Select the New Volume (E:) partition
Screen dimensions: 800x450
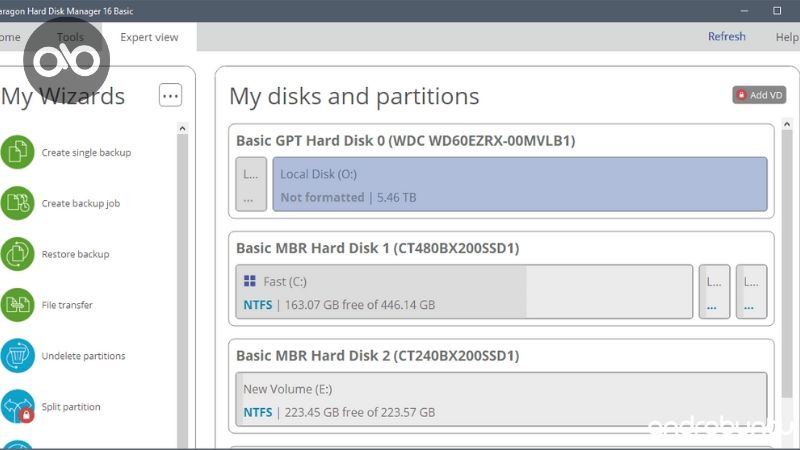502,399
